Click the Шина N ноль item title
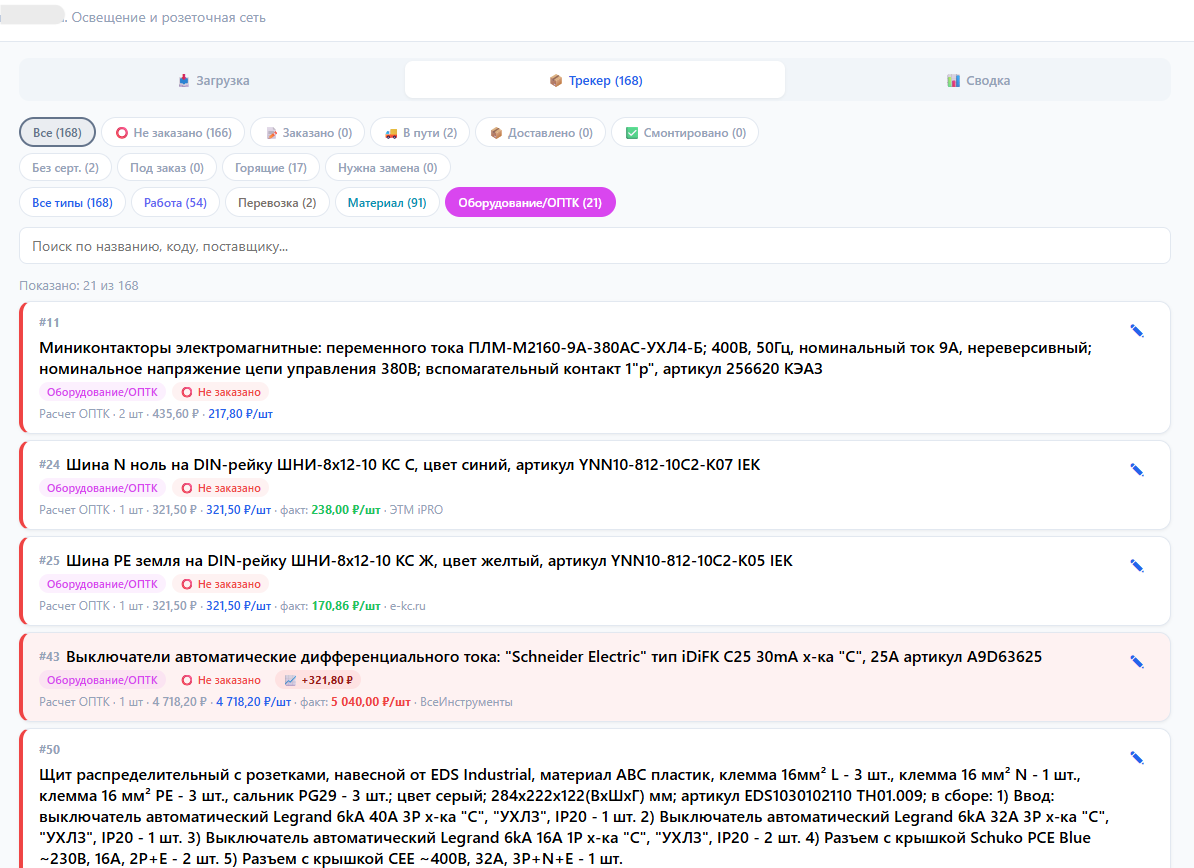The image size is (1194, 868). [x=413, y=464]
